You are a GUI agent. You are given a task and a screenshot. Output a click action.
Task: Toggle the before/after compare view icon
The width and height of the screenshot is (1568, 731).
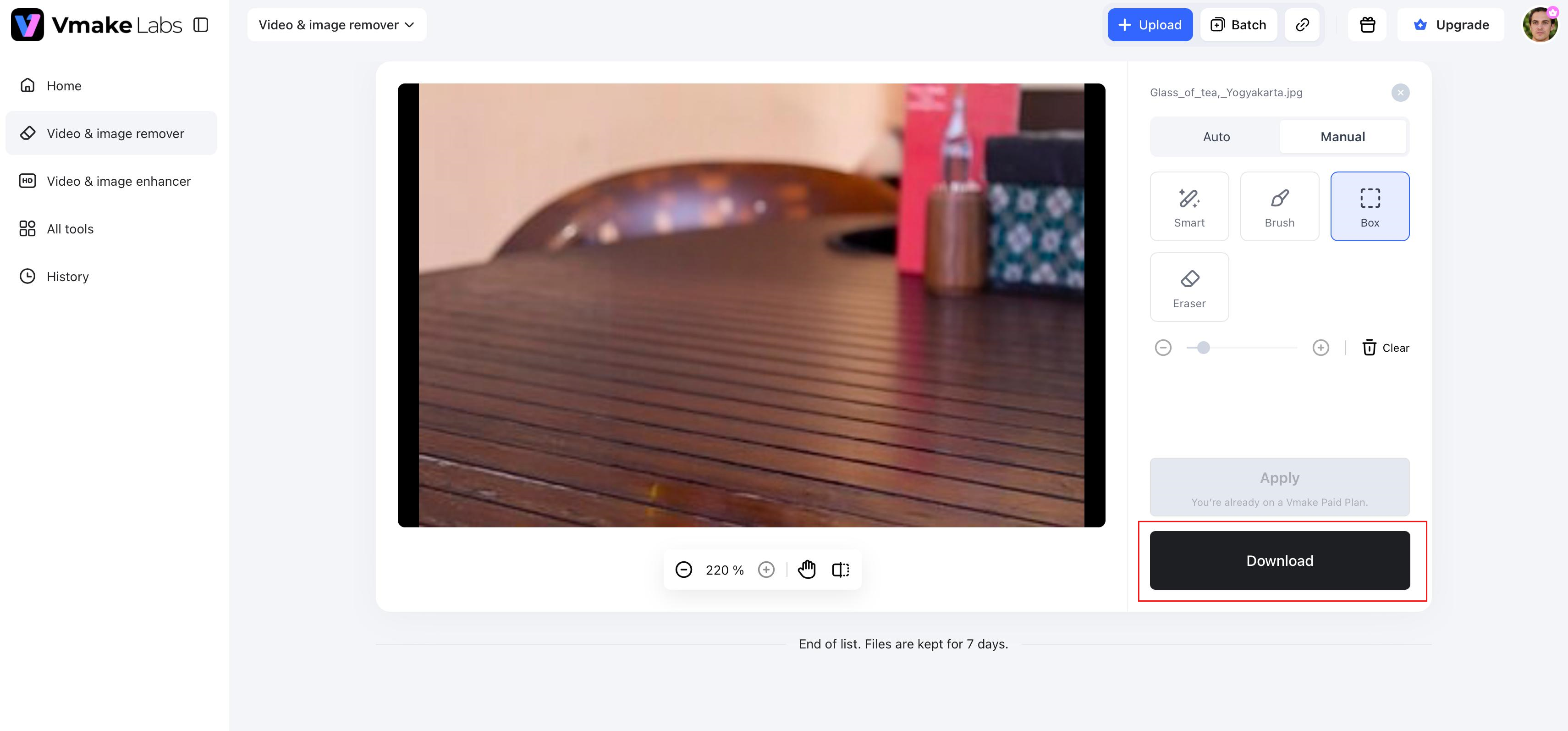[x=841, y=570]
